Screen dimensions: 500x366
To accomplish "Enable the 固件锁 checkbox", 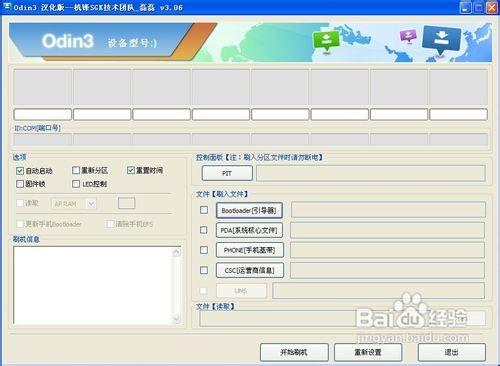I will (20, 184).
